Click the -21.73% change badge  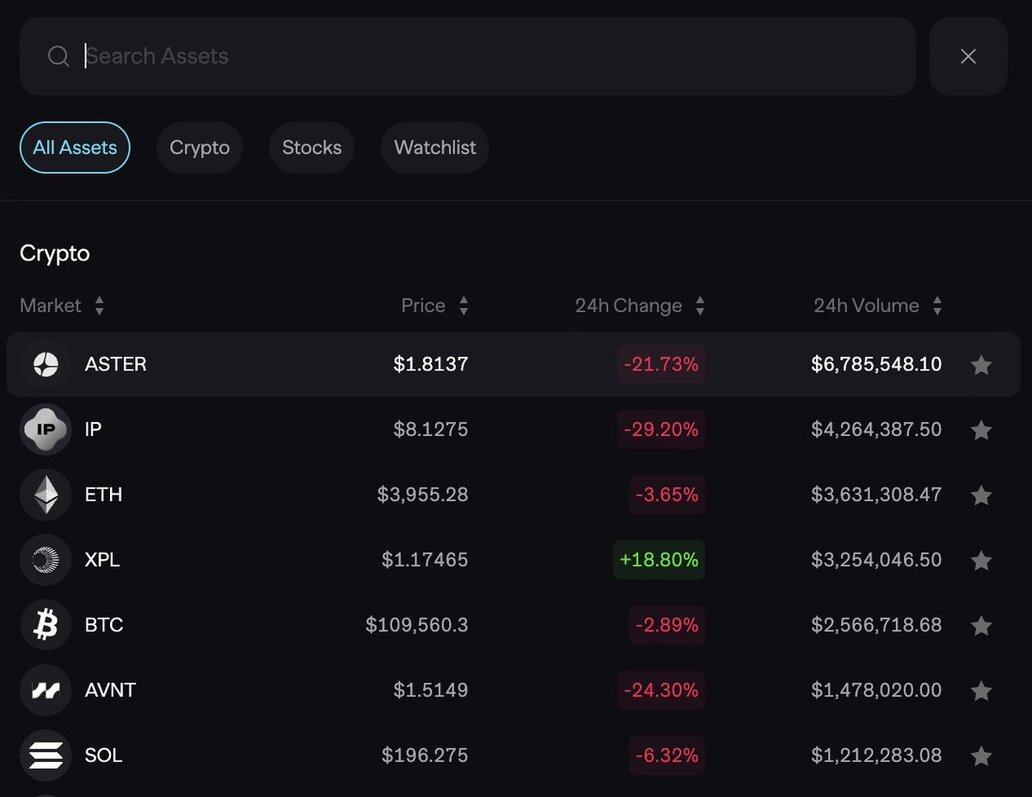coord(661,364)
